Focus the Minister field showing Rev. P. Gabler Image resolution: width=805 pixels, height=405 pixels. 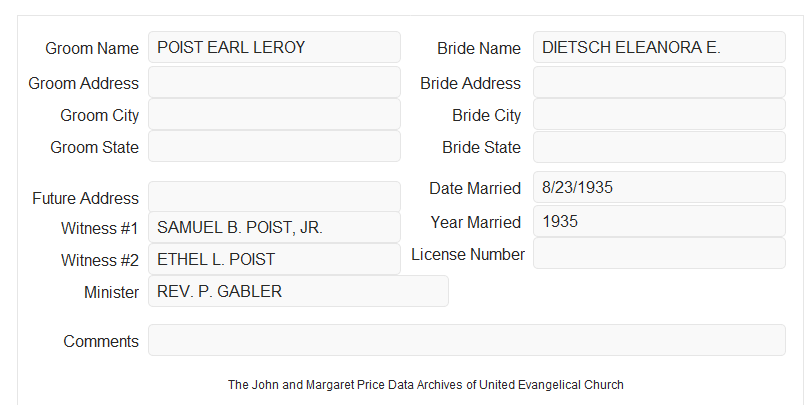click(x=298, y=291)
